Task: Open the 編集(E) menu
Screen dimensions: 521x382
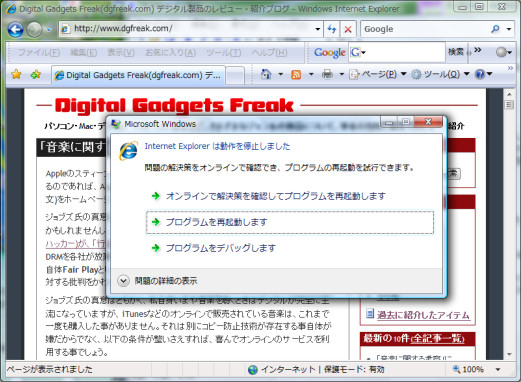Action: click(x=84, y=52)
